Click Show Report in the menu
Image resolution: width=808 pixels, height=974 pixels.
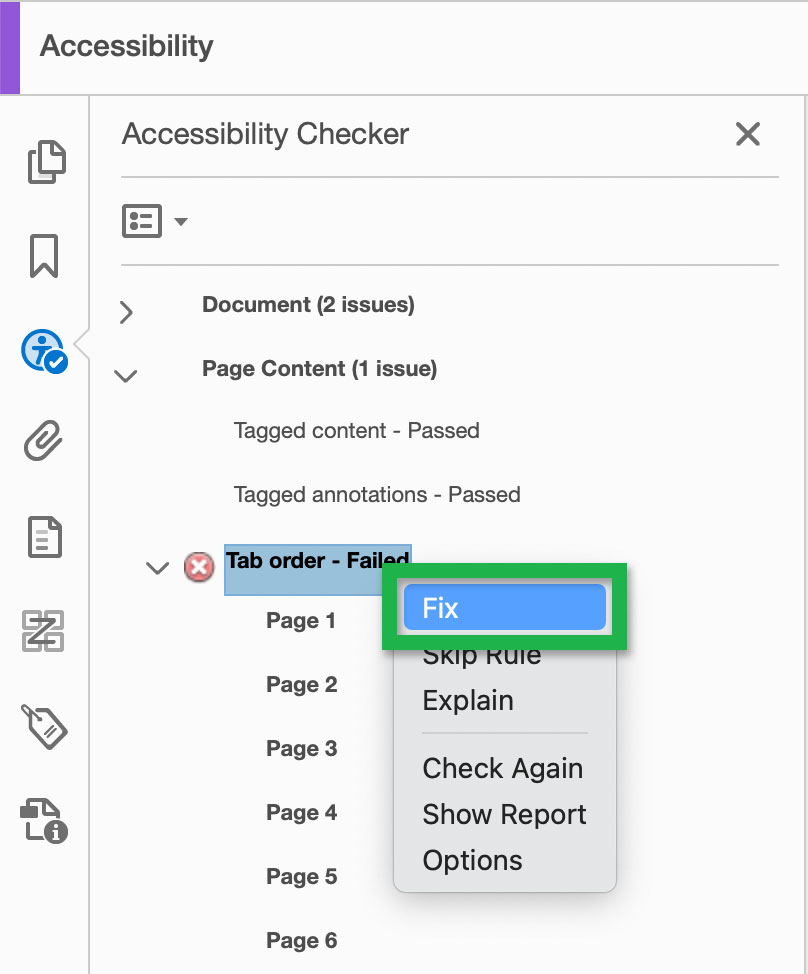[x=504, y=814]
